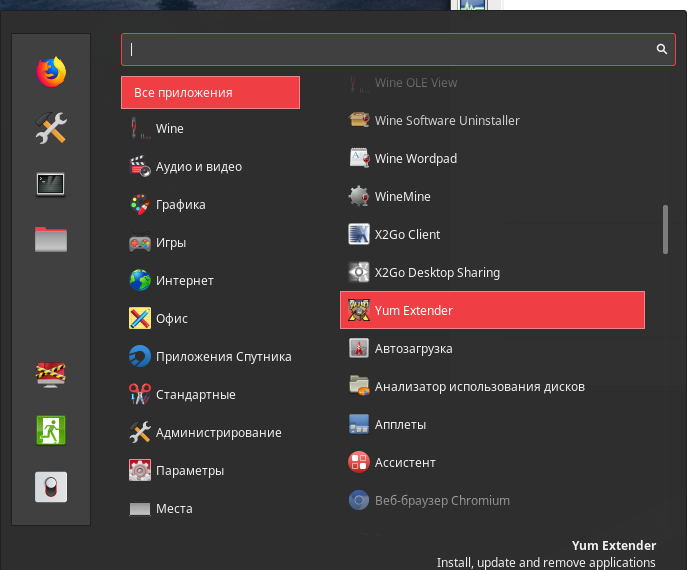Click the lock screen icon in sidebar
Screen dimensions: 687x570
51,375
